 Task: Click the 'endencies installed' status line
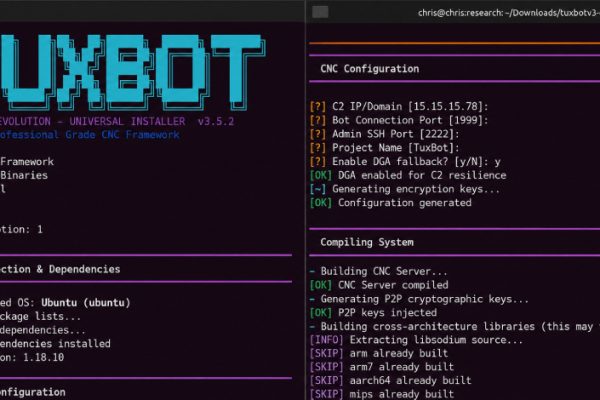(55, 344)
